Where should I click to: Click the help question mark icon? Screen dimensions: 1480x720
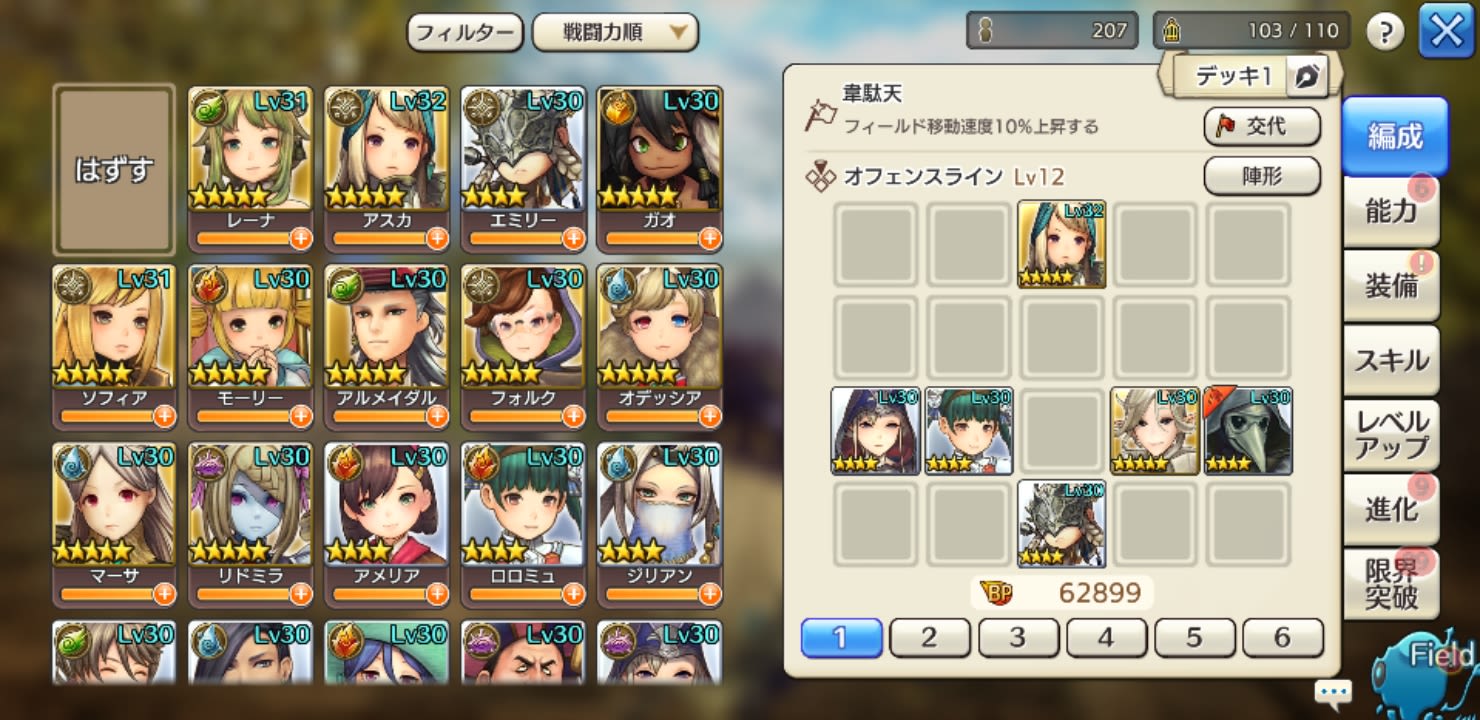[1384, 32]
